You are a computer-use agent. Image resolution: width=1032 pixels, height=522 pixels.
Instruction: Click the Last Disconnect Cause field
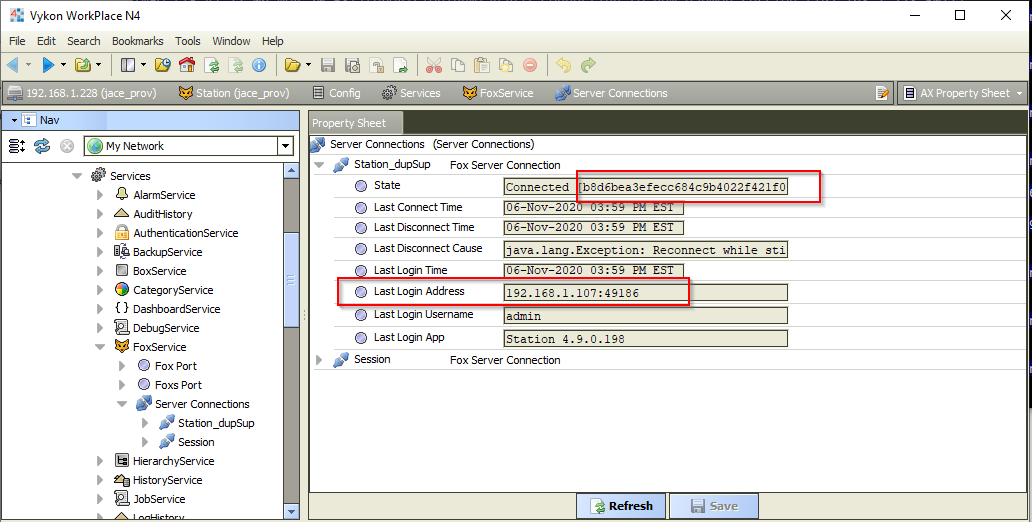click(646, 250)
